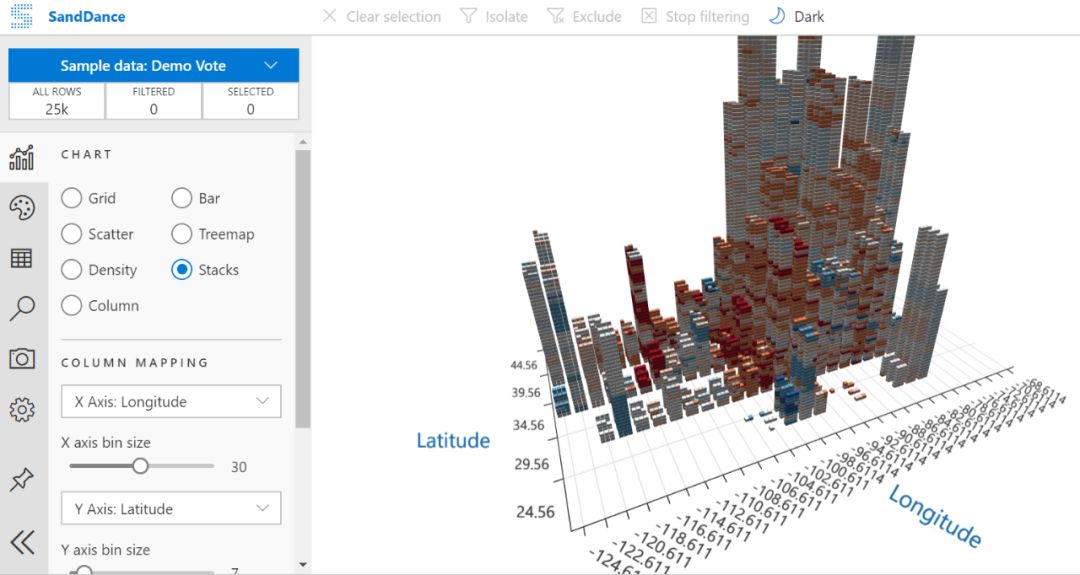The width and height of the screenshot is (1080, 575).
Task: Open the Chart panel icon in sidebar
Action: click(22, 158)
